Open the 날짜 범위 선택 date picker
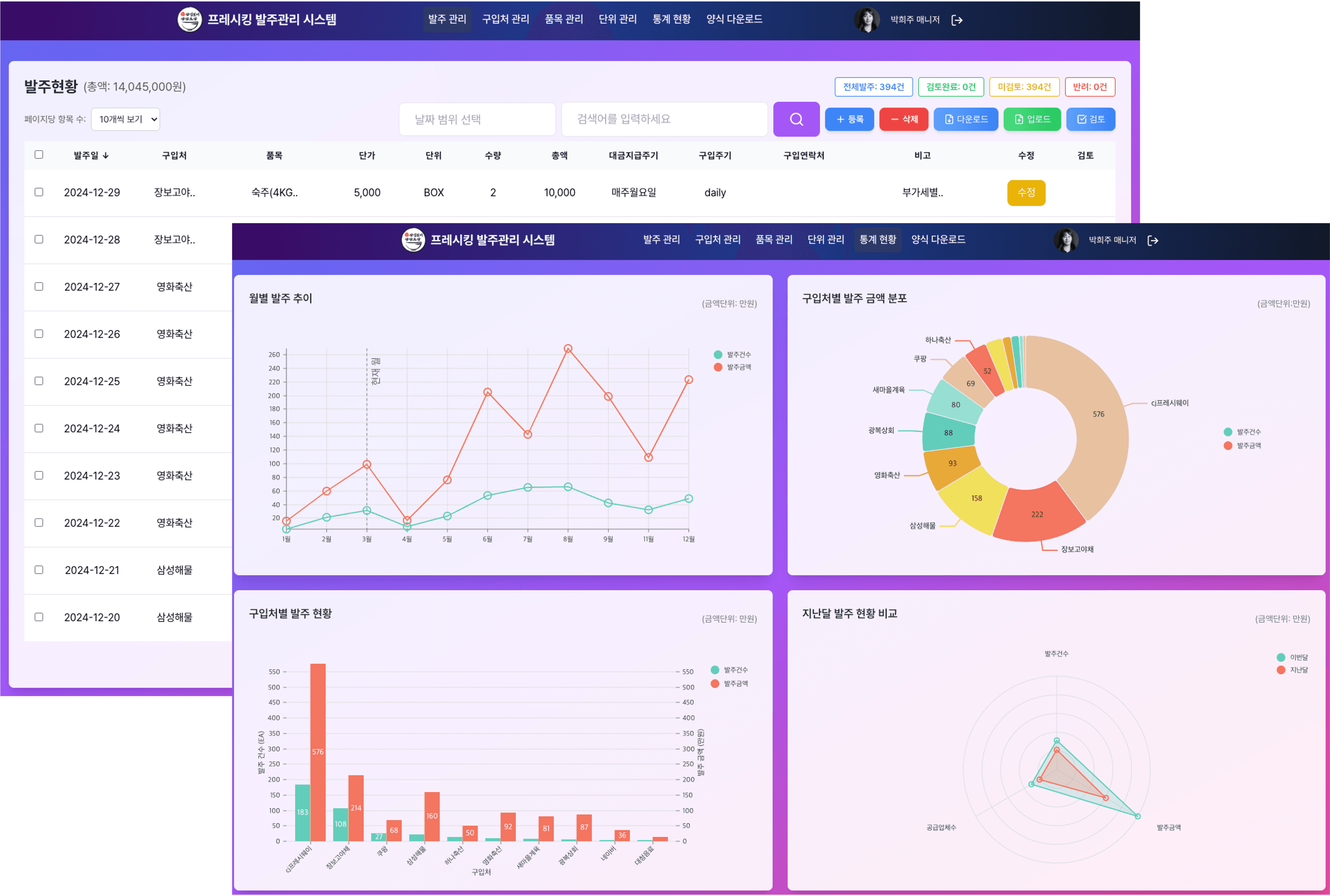 pyautogui.click(x=477, y=119)
